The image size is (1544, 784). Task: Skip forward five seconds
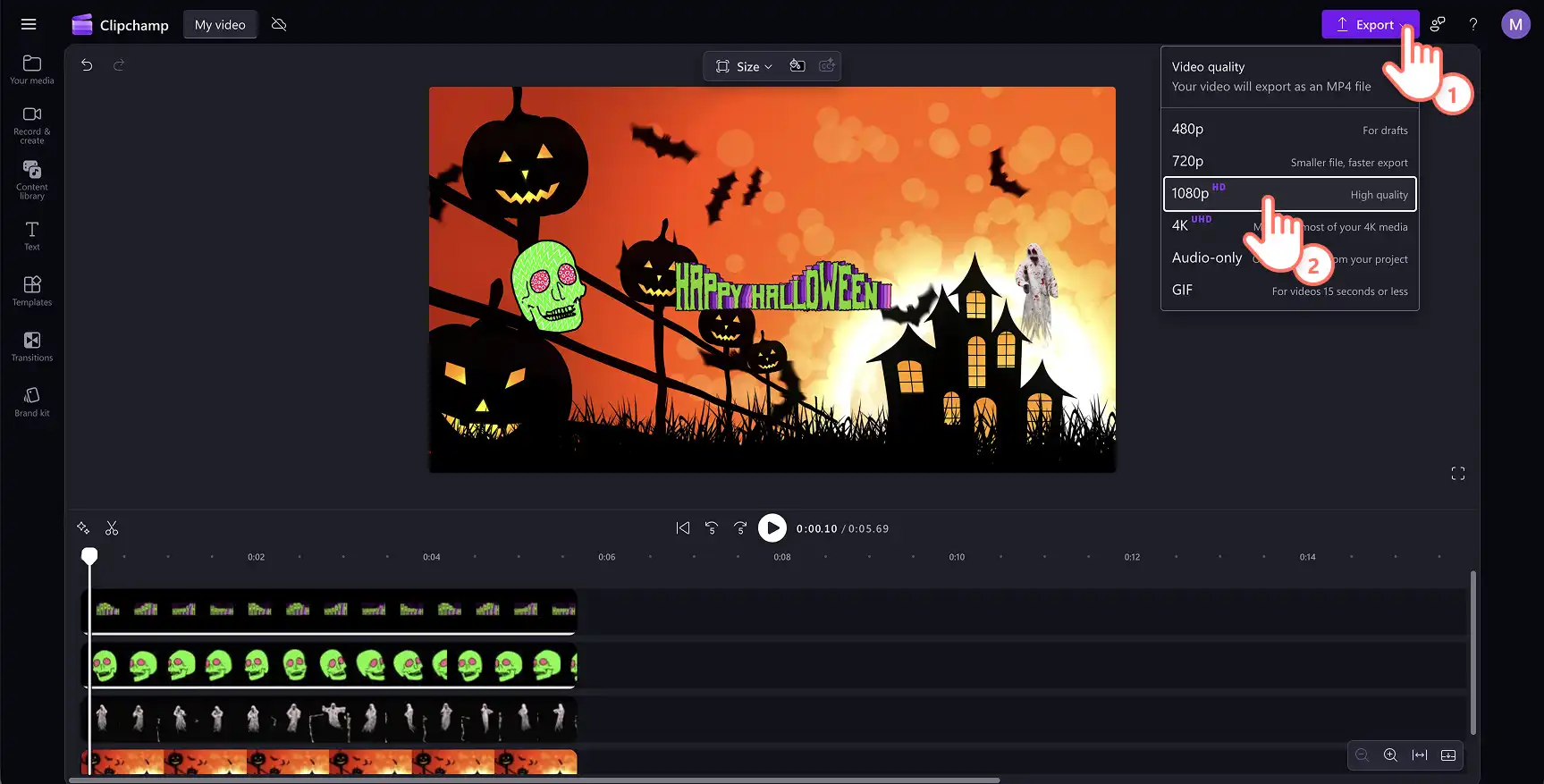740,528
